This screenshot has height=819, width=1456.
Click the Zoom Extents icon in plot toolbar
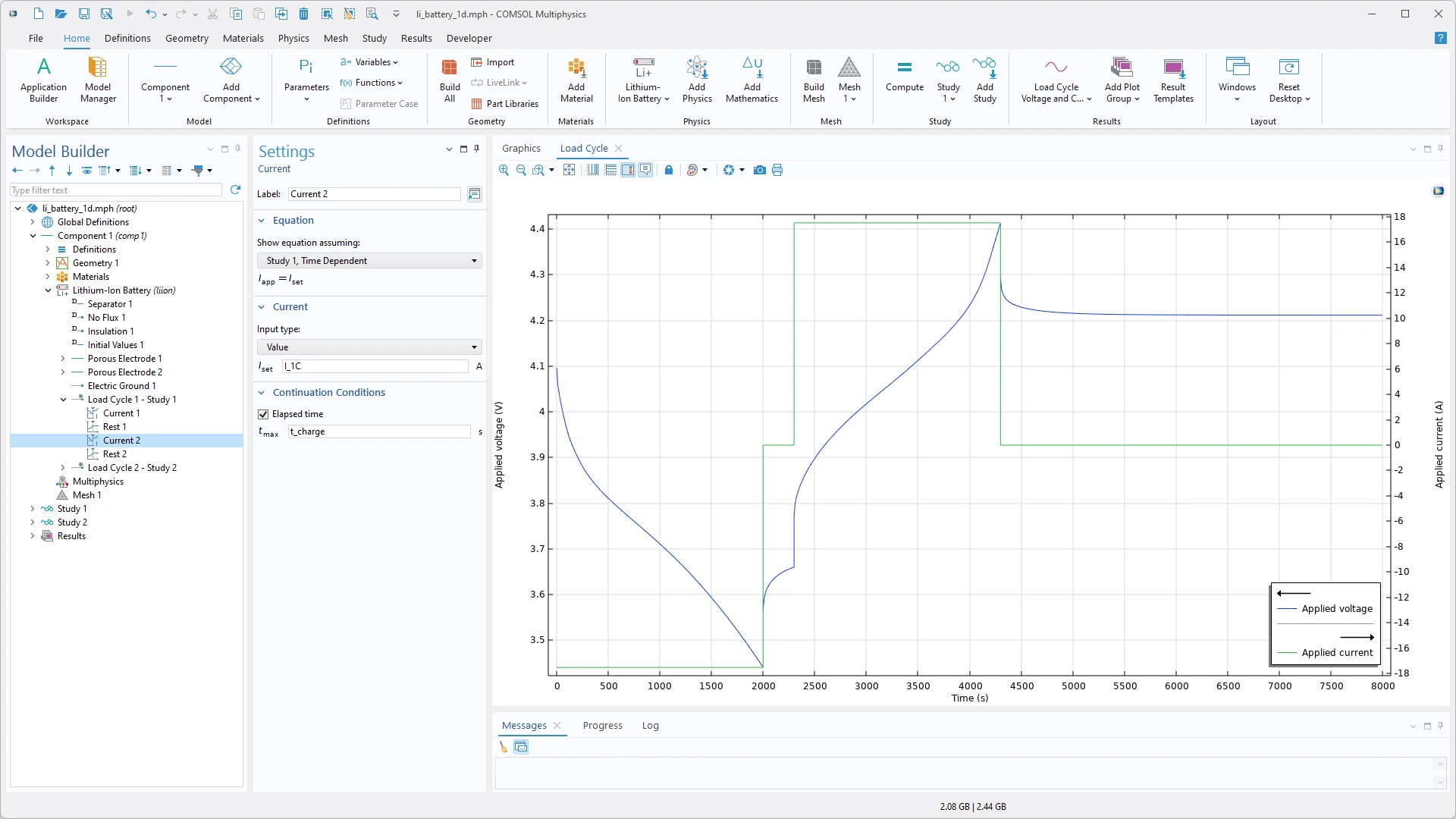[569, 170]
